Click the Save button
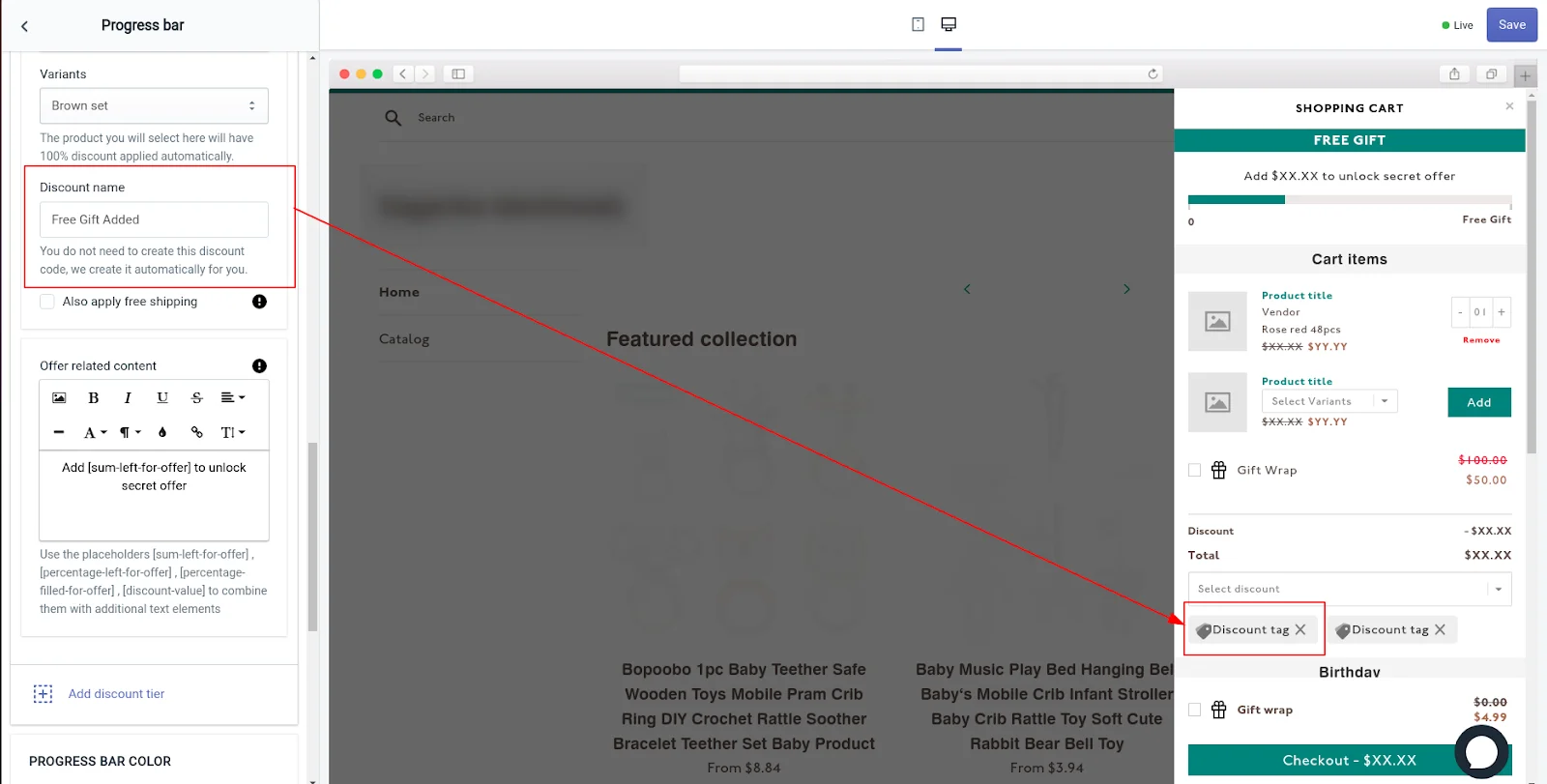This screenshot has height=784, width=1547. (x=1511, y=25)
